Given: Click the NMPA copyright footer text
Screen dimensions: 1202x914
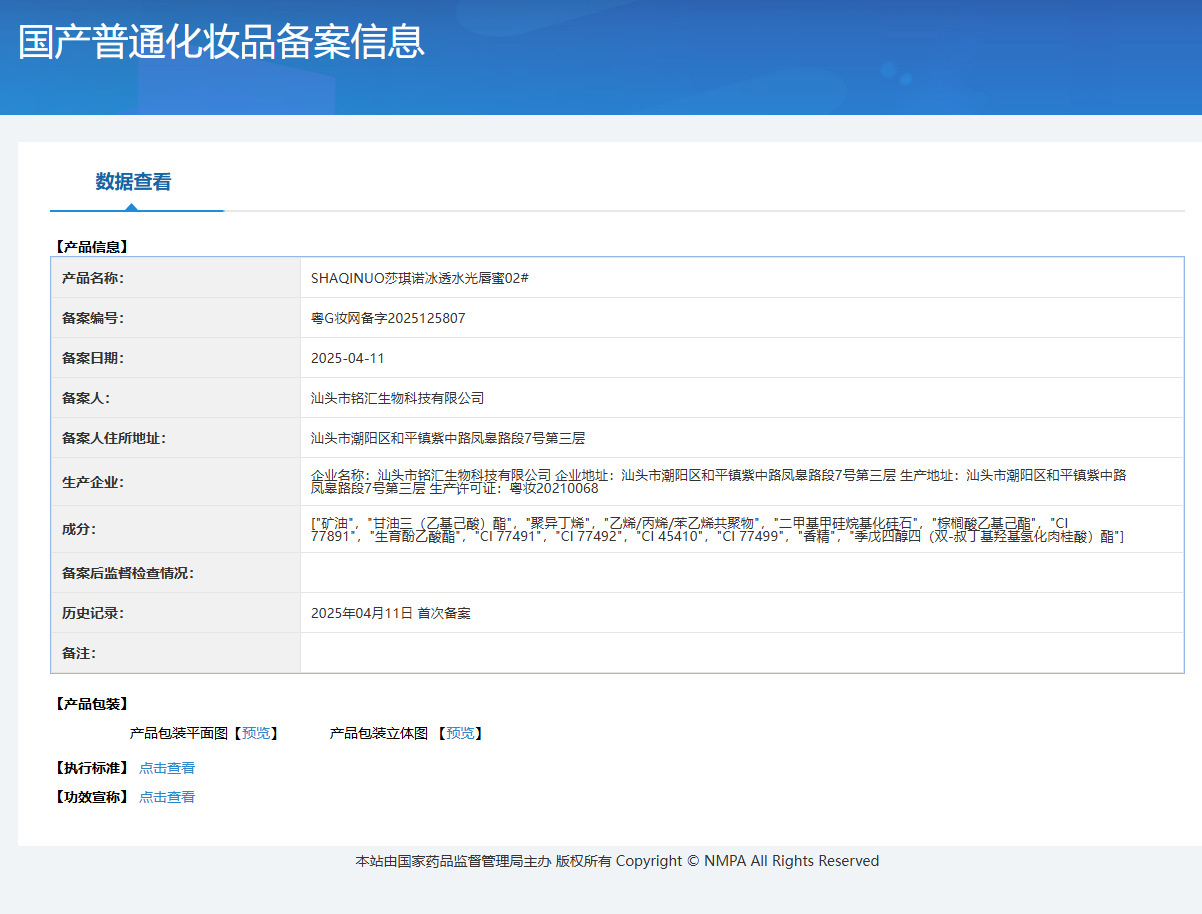Looking at the screenshot, I should pyautogui.click(x=617, y=861).
